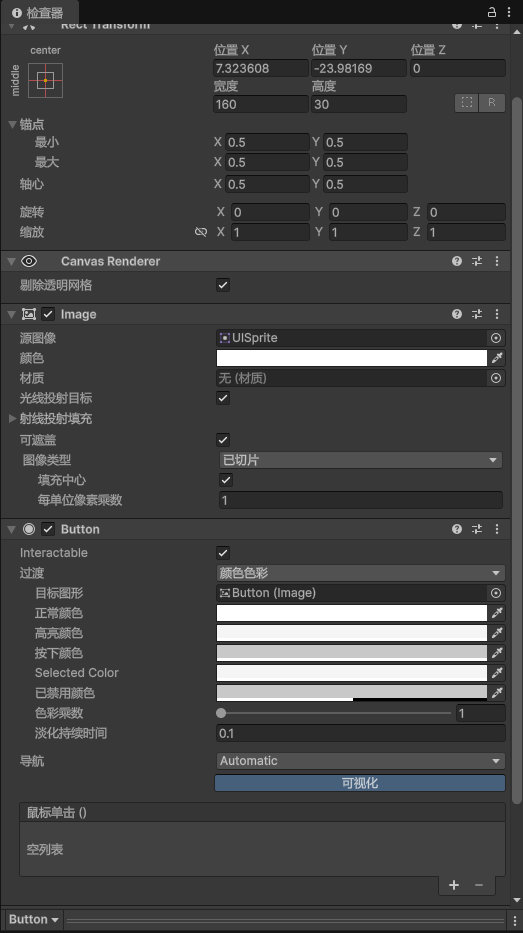Open the 图像类型 dropdown showing 已切片

click(361, 460)
